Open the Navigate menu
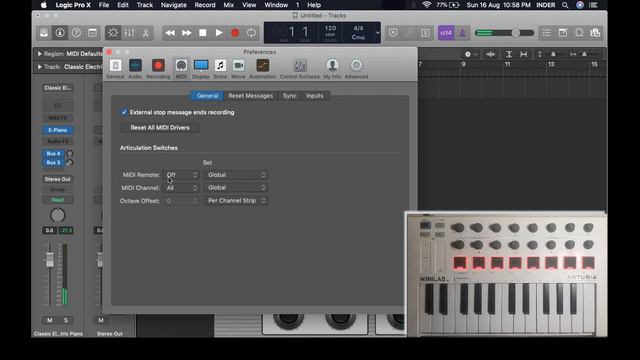Screen dimensions: 640x360 pos(173,5)
